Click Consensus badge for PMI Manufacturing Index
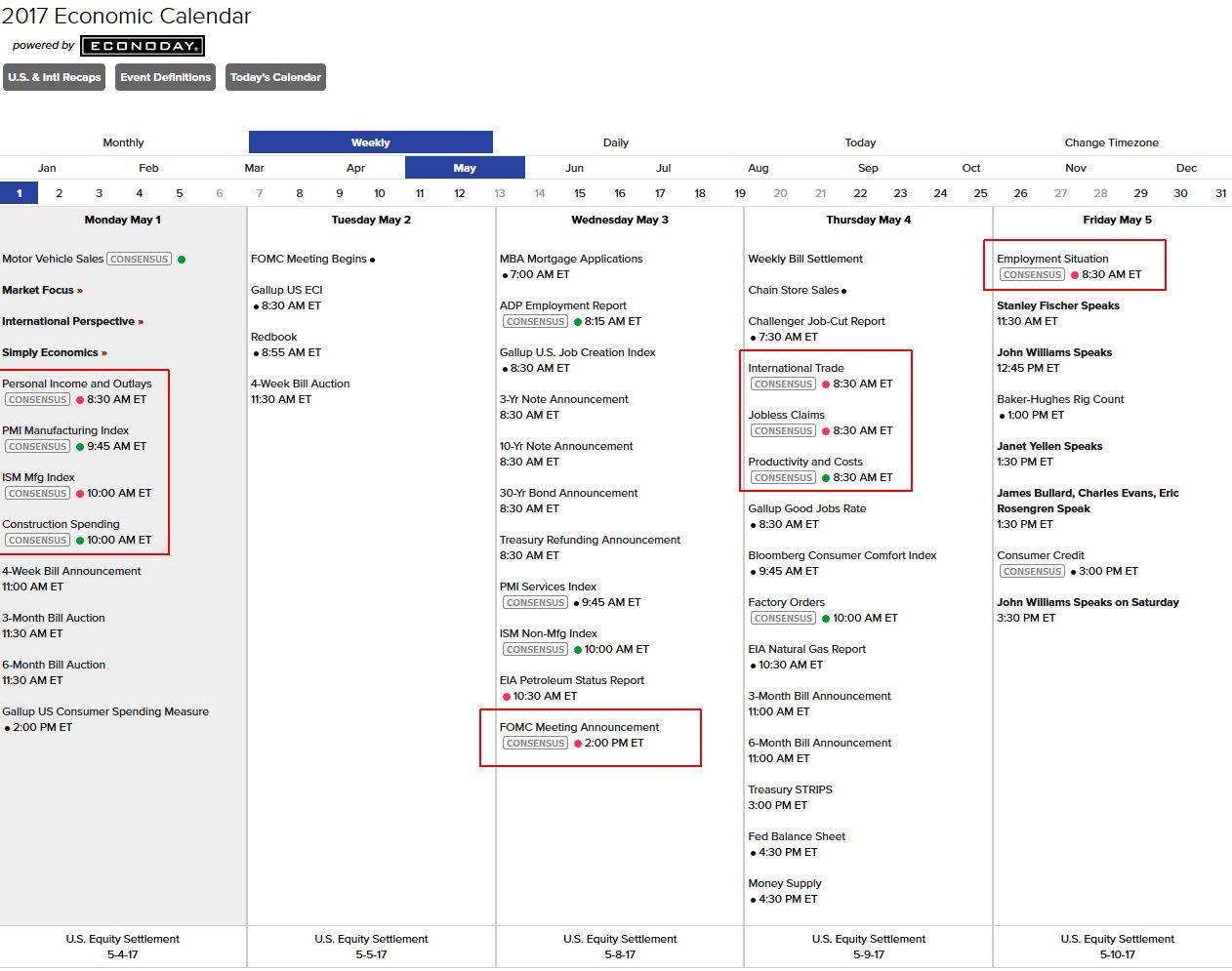This screenshot has width=1232, height=971. tap(37, 446)
